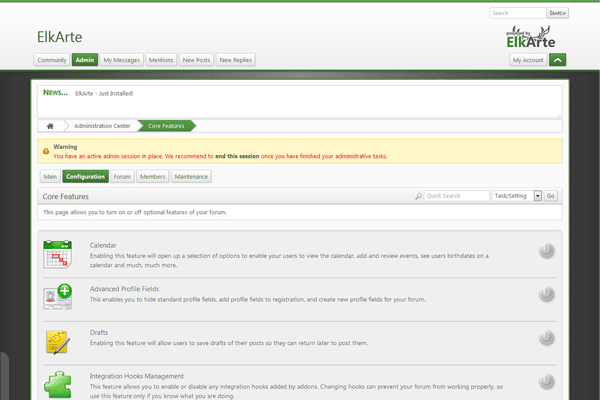Viewport: 600px width, 400px height.
Task: Turn on Advanced Profile Fields toggle
Action: [x=546, y=294]
